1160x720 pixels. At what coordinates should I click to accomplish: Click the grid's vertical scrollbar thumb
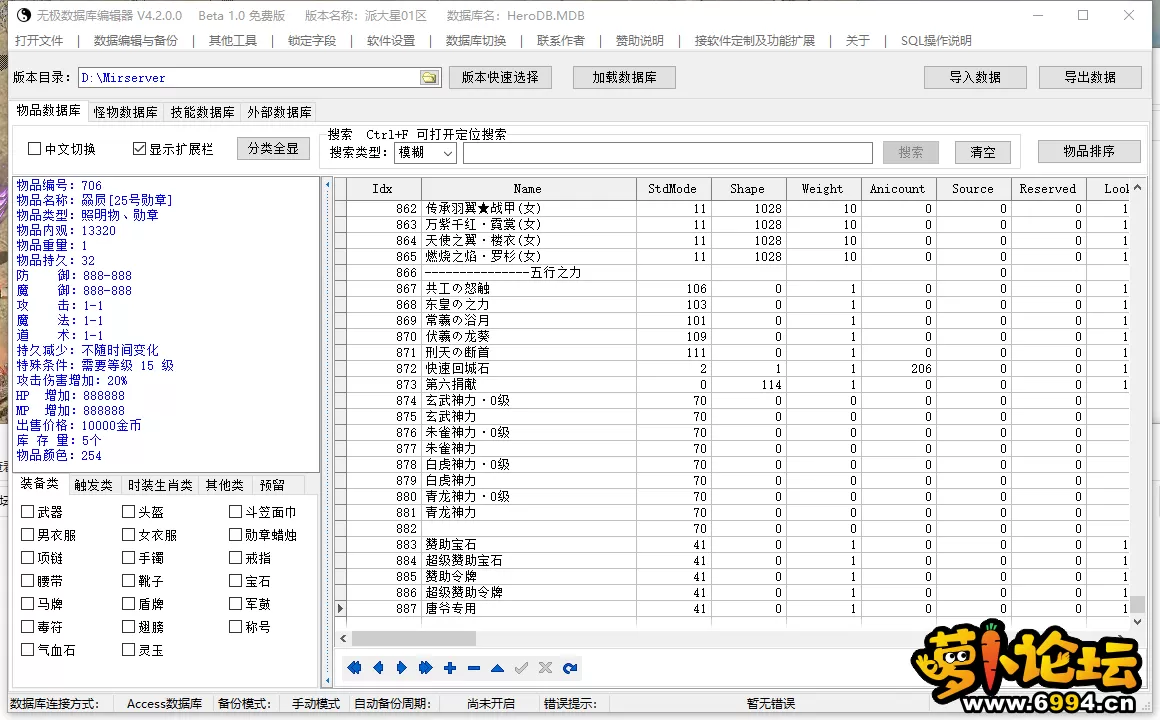(1138, 605)
